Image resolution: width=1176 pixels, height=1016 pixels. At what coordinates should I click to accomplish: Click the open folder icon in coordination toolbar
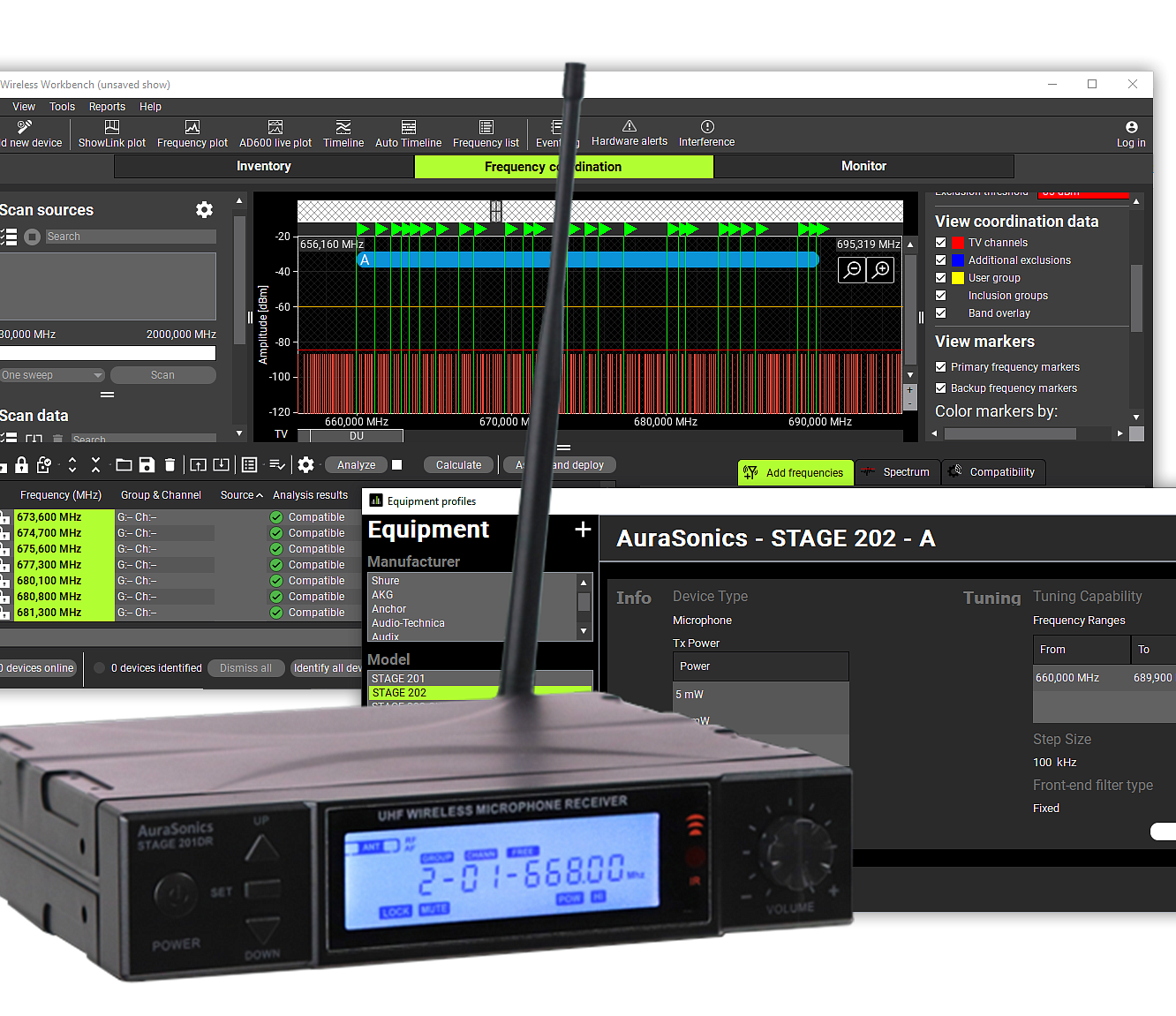pyautogui.click(x=124, y=464)
